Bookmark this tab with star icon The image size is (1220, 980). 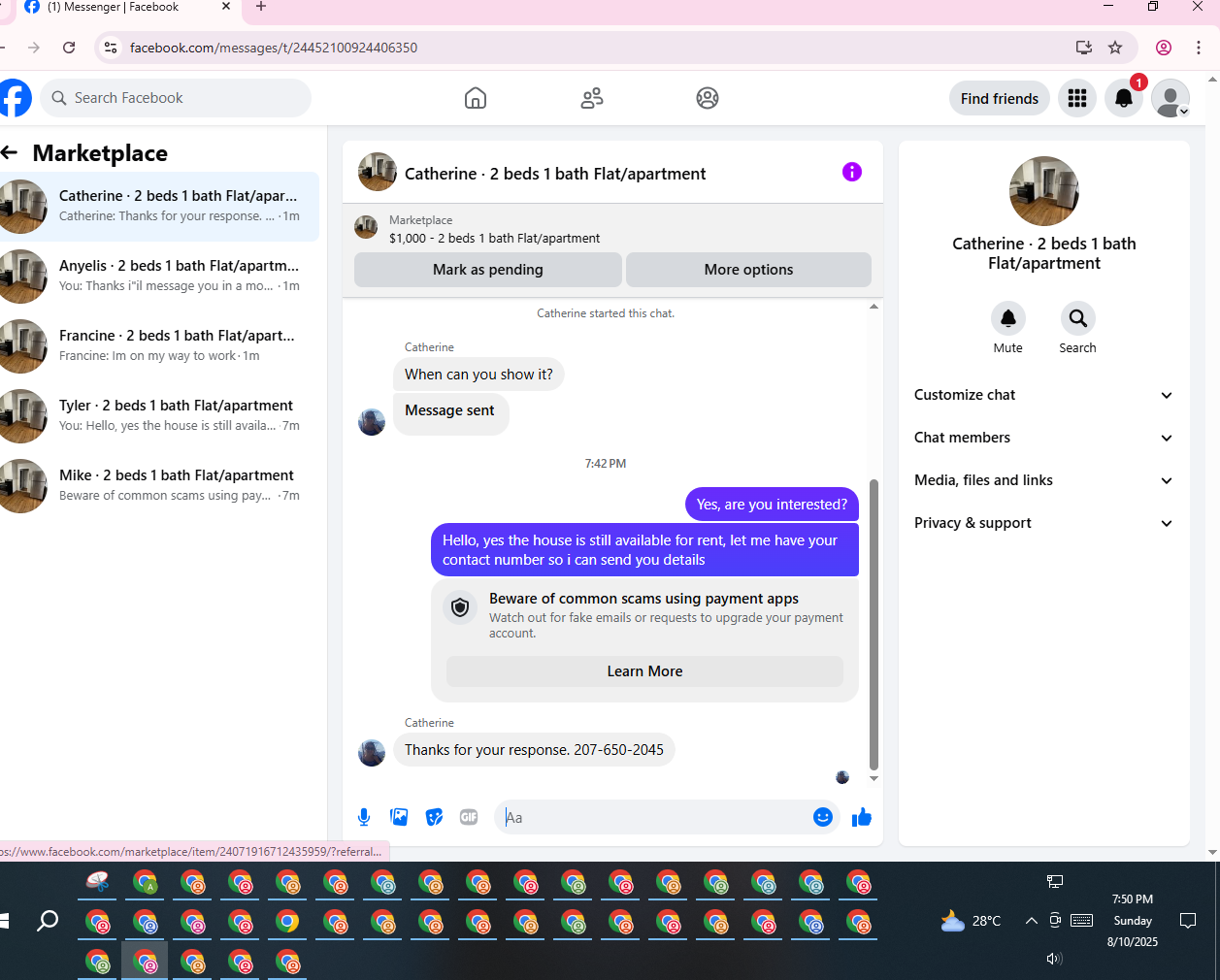coord(1115,48)
